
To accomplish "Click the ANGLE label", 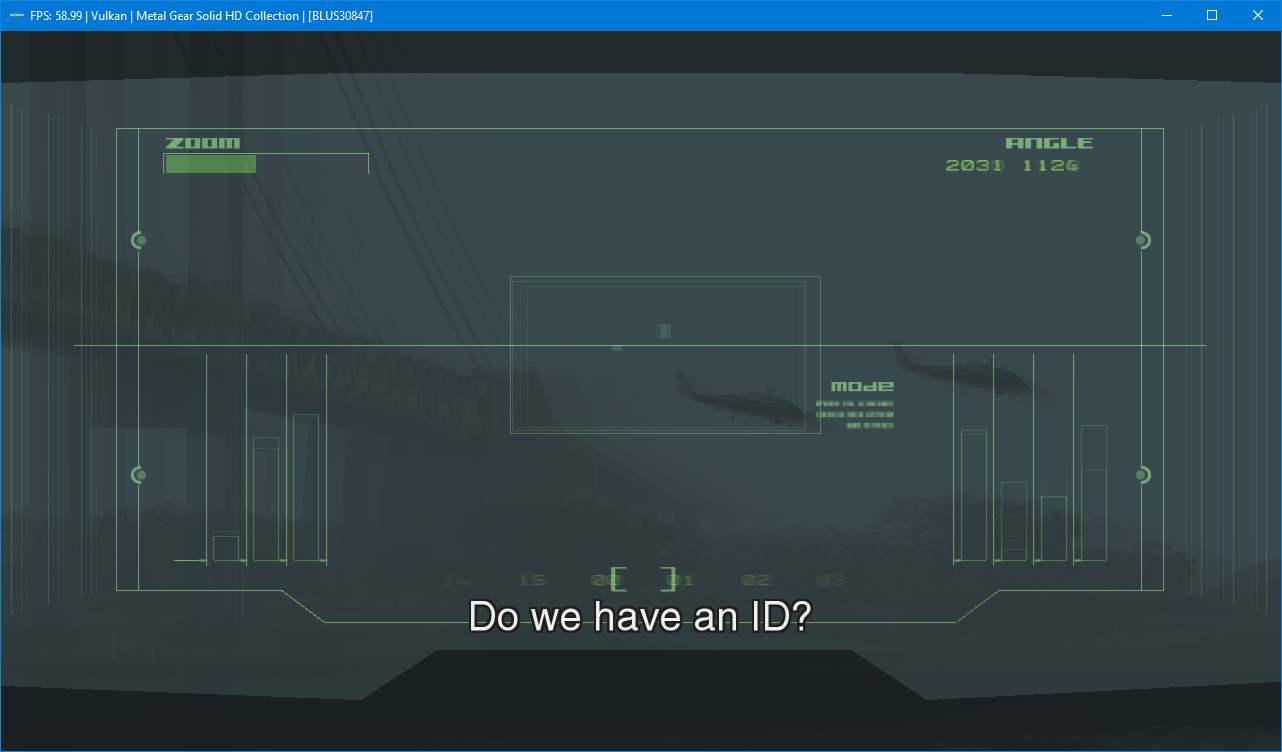I will pyautogui.click(x=1049, y=143).
